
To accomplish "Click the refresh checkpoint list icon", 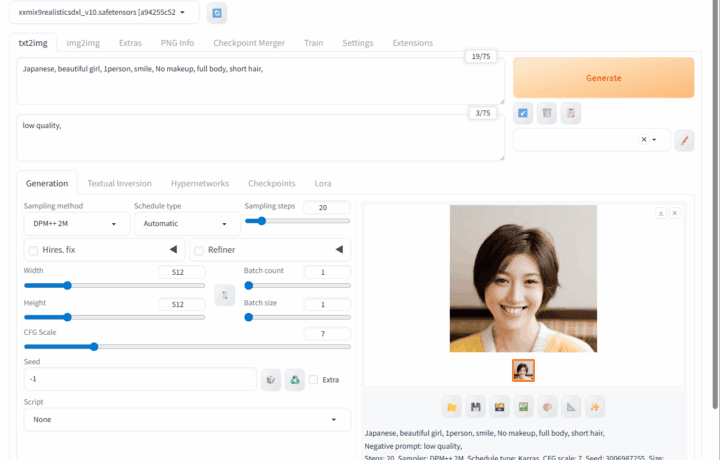I will tap(217, 13).
